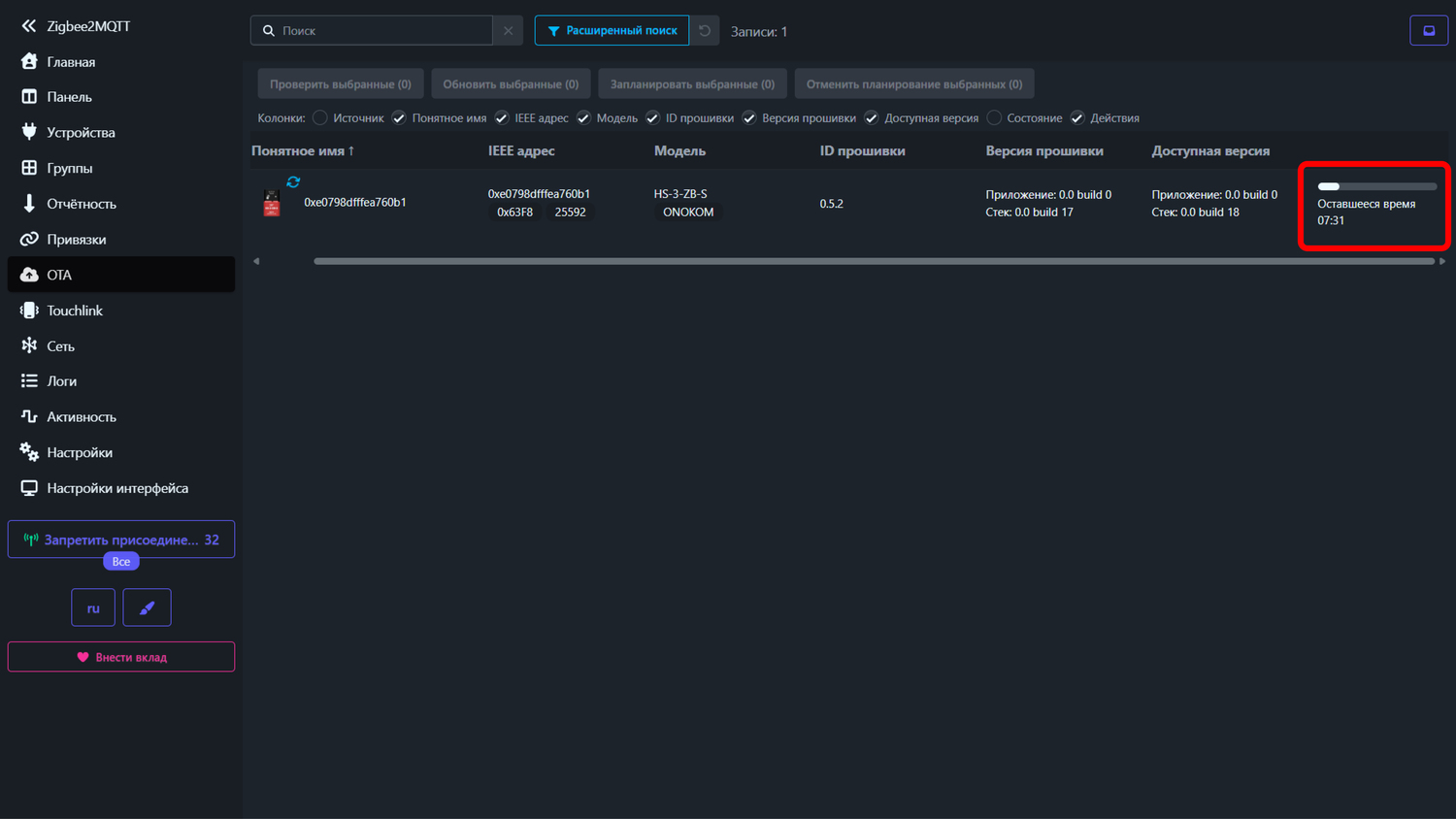The width and height of the screenshot is (1456, 819).
Task: Open the theme paintbrush icon button
Action: [x=147, y=608]
